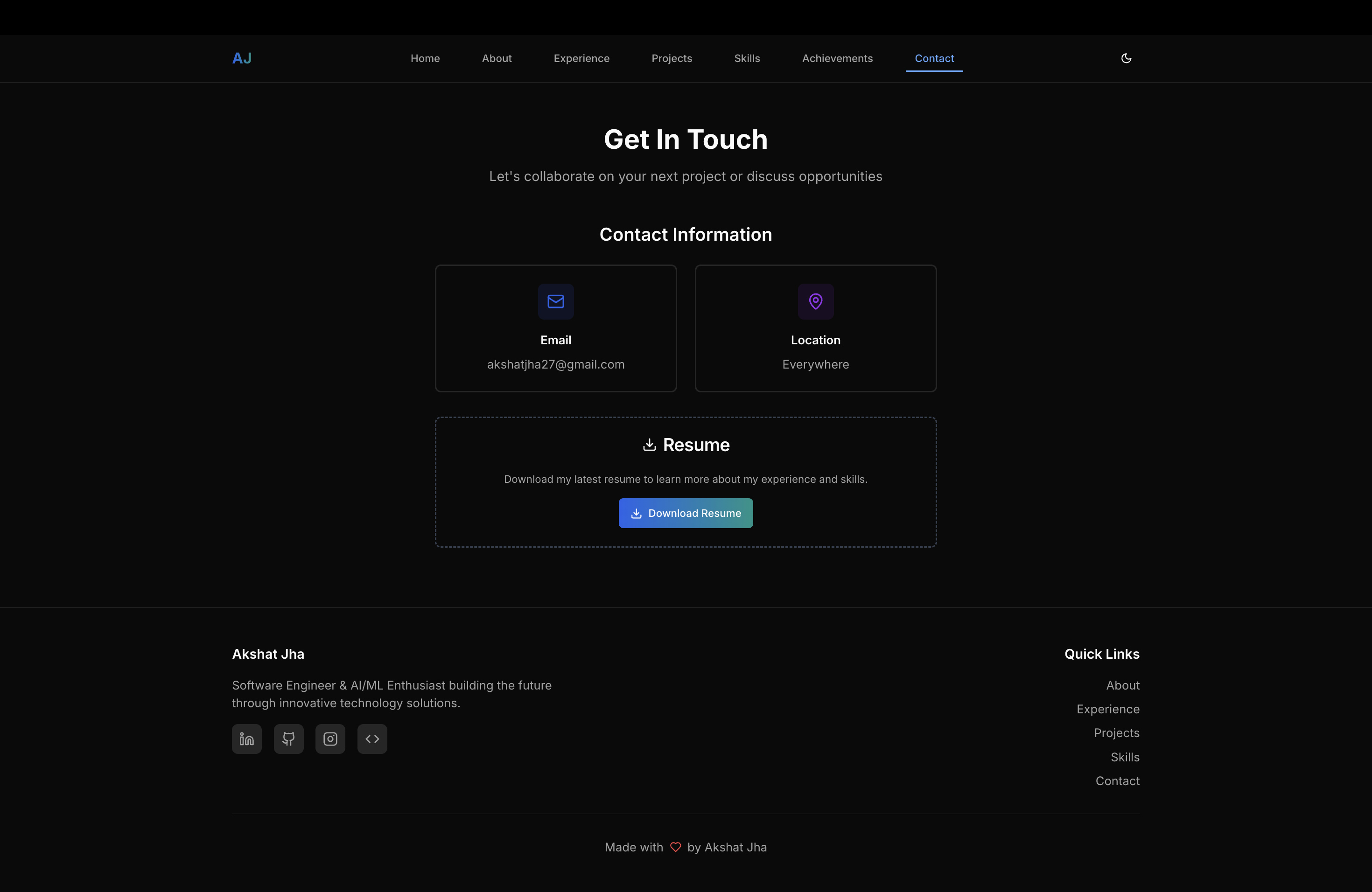Select Projects in the top navigation
This screenshot has height=892, width=1372.
(x=672, y=58)
